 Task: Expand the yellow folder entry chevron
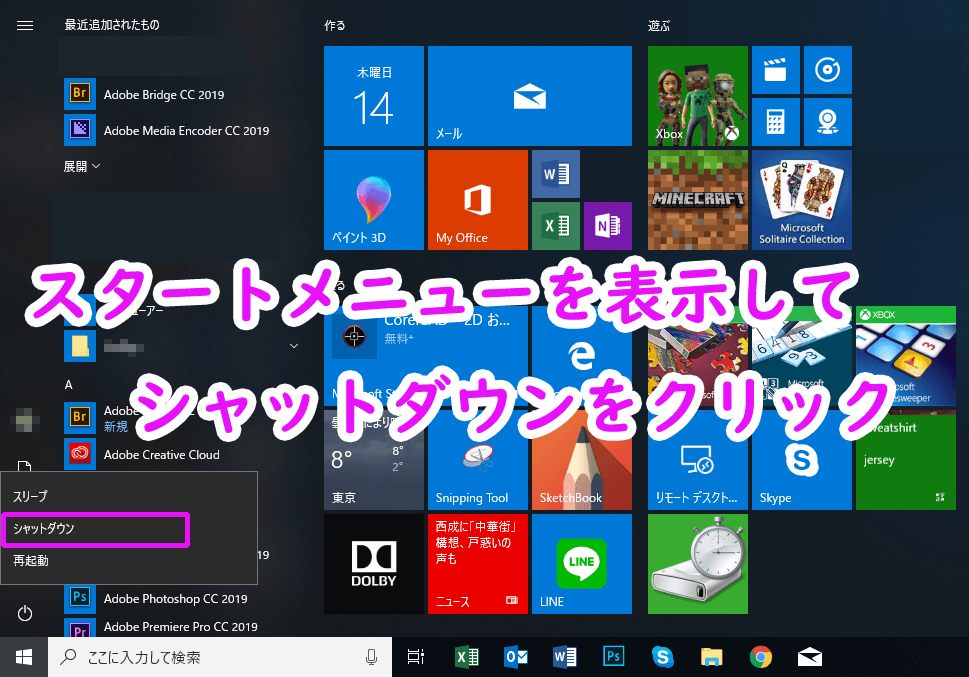294,346
